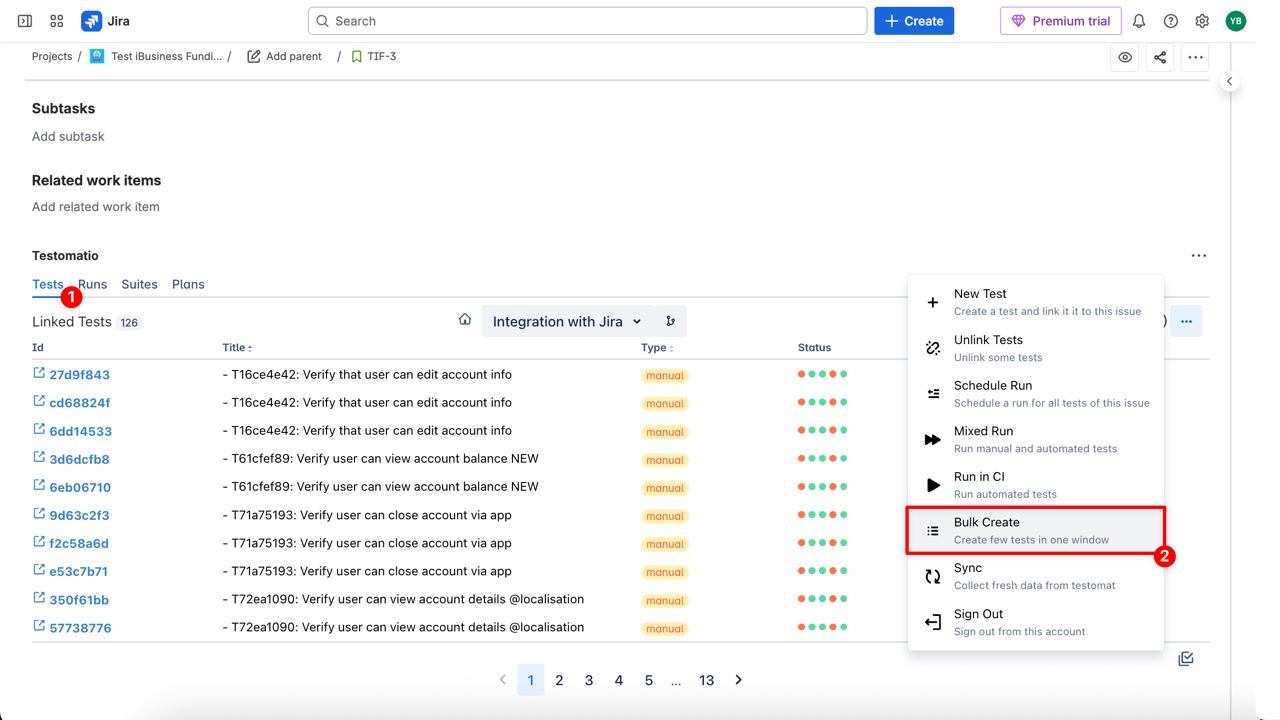Switch to the Suites tab

(139, 284)
